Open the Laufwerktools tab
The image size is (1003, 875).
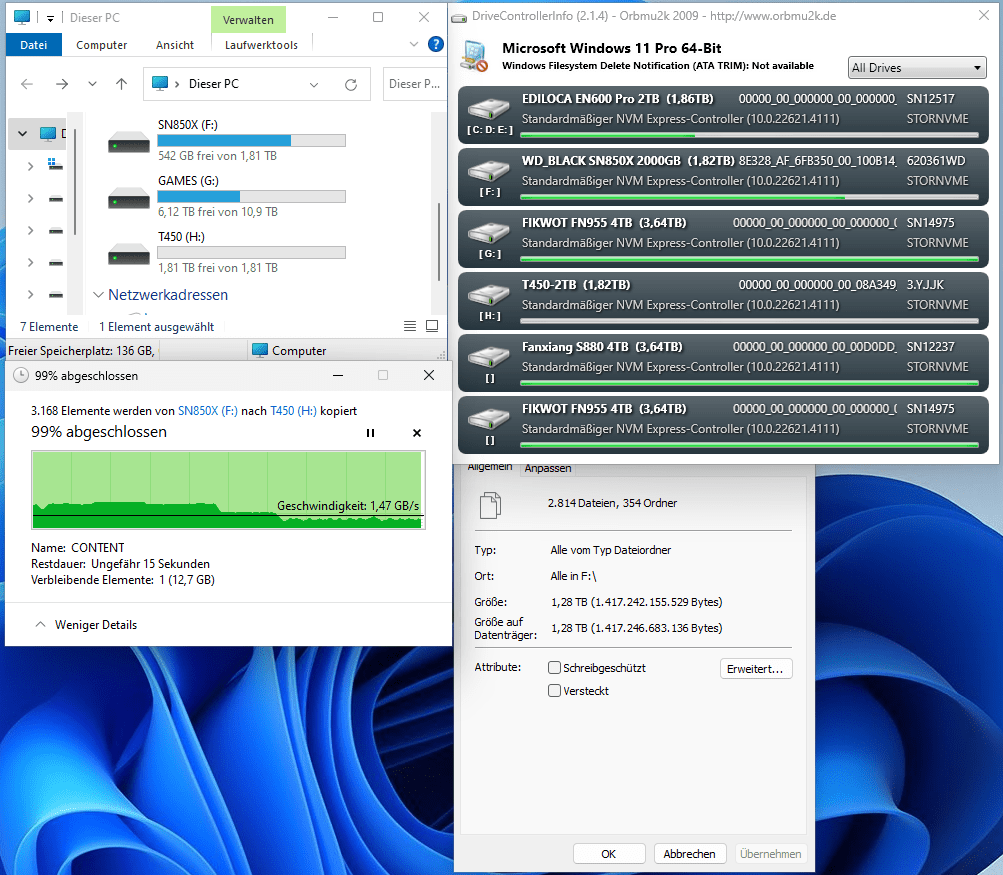(x=261, y=45)
